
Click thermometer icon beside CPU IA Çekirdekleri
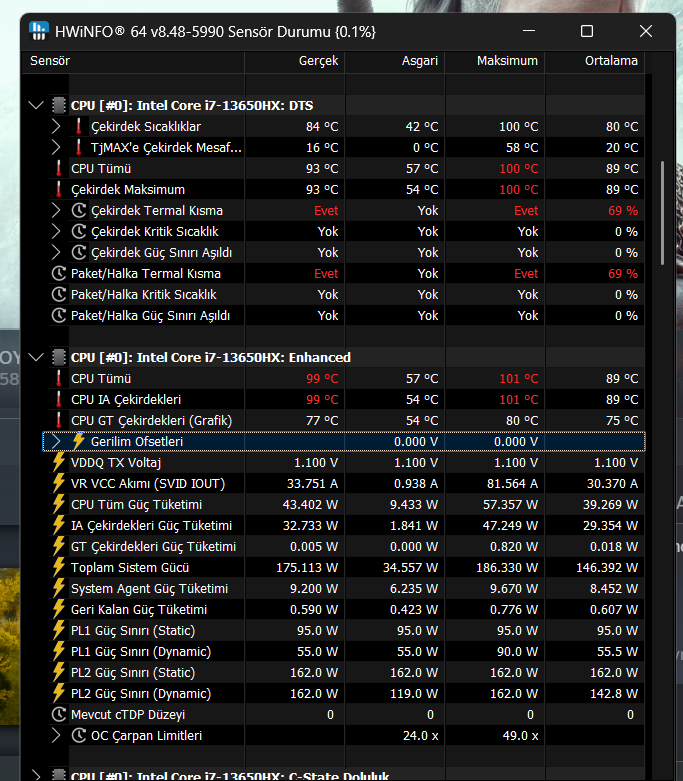(59, 399)
